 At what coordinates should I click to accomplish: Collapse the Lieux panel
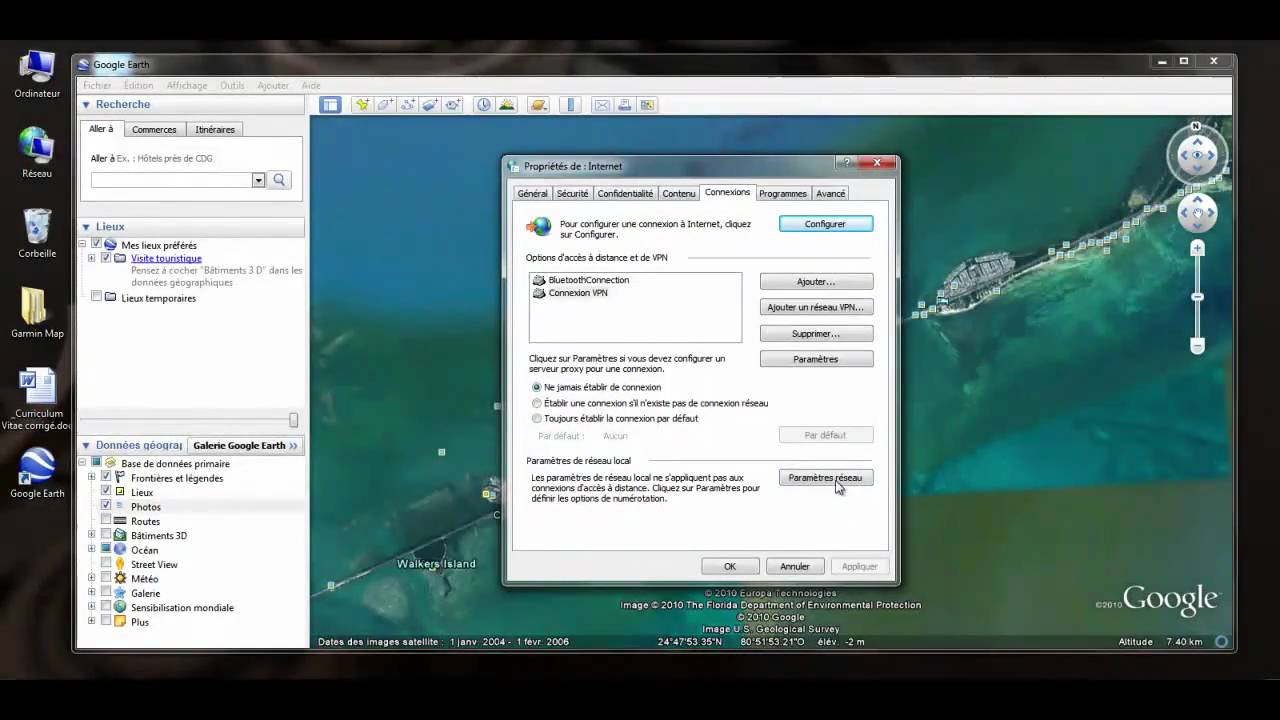coord(86,226)
